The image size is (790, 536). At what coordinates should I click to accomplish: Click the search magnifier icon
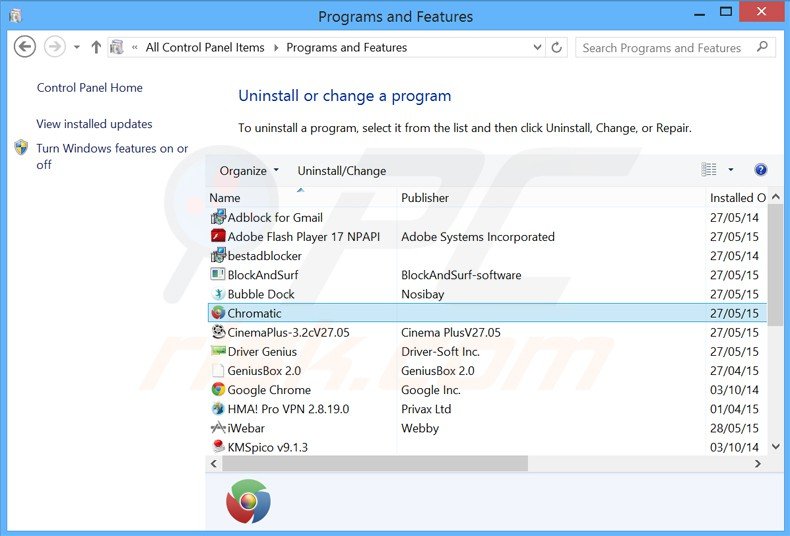coord(762,47)
